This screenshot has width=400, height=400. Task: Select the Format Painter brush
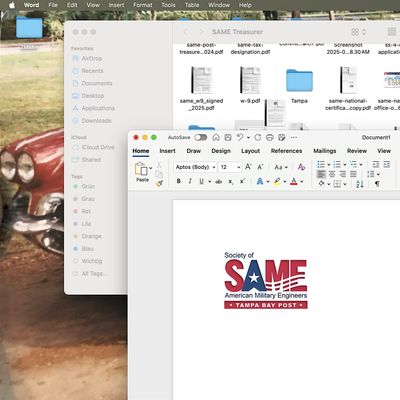coord(159,183)
